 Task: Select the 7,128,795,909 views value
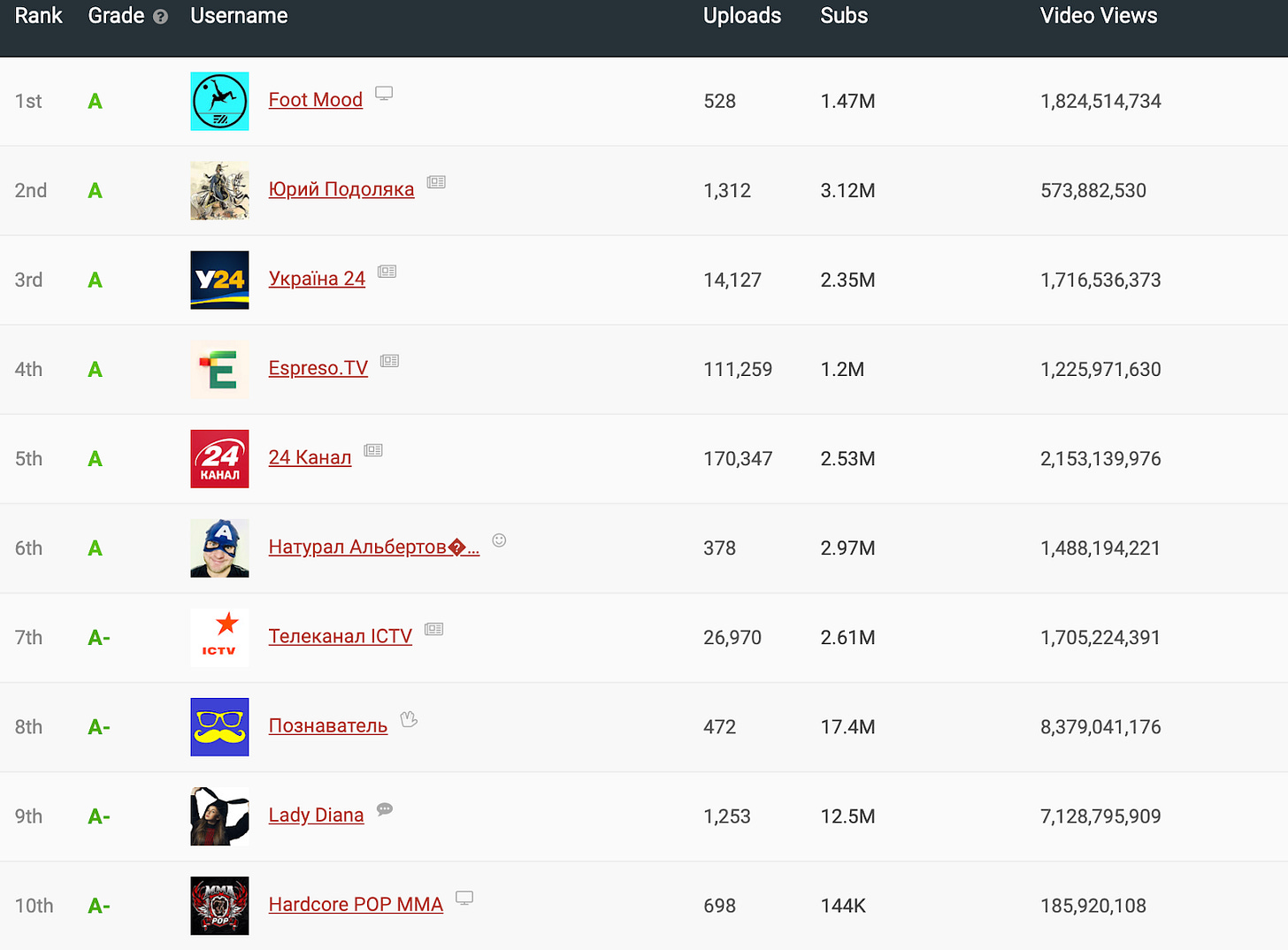click(x=1100, y=816)
